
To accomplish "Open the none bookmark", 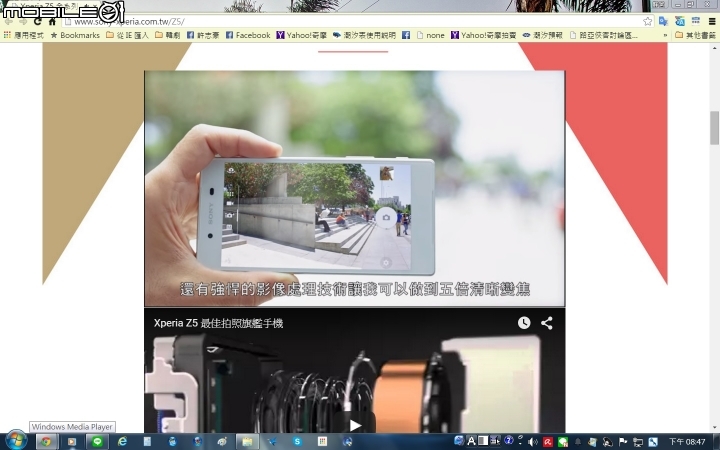I will 431,35.
